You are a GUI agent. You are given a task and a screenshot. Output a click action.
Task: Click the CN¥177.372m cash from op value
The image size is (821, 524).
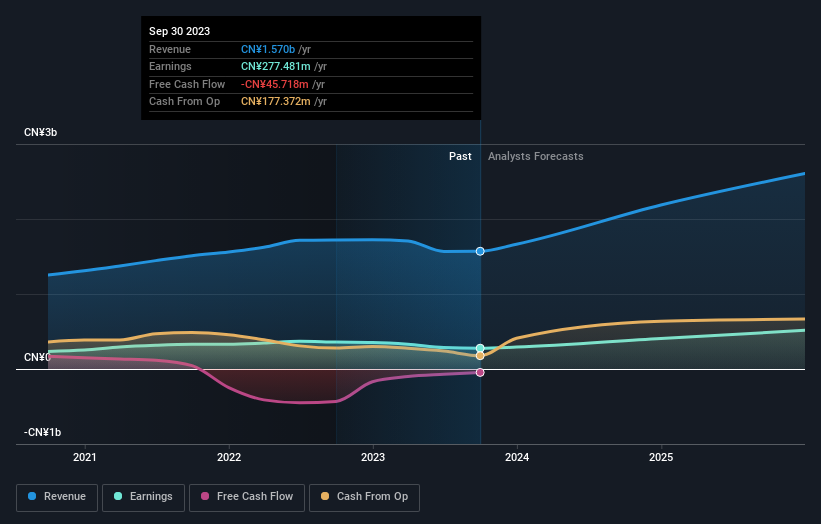coord(276,102)
